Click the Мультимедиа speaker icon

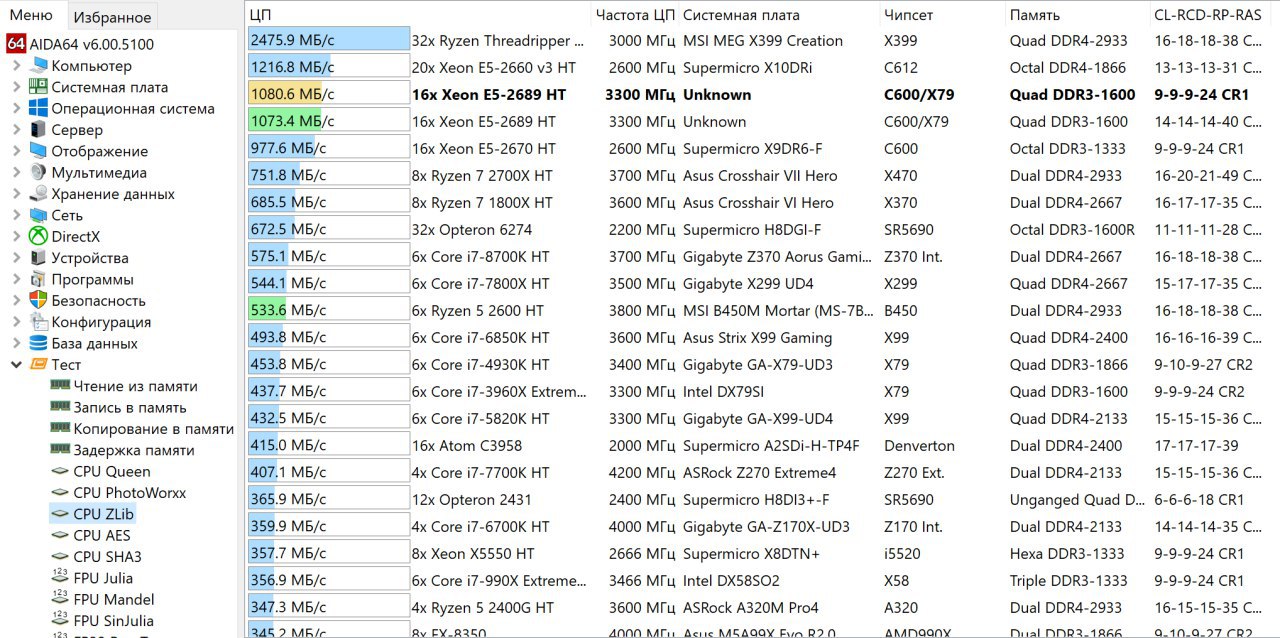tap(38, 172)
